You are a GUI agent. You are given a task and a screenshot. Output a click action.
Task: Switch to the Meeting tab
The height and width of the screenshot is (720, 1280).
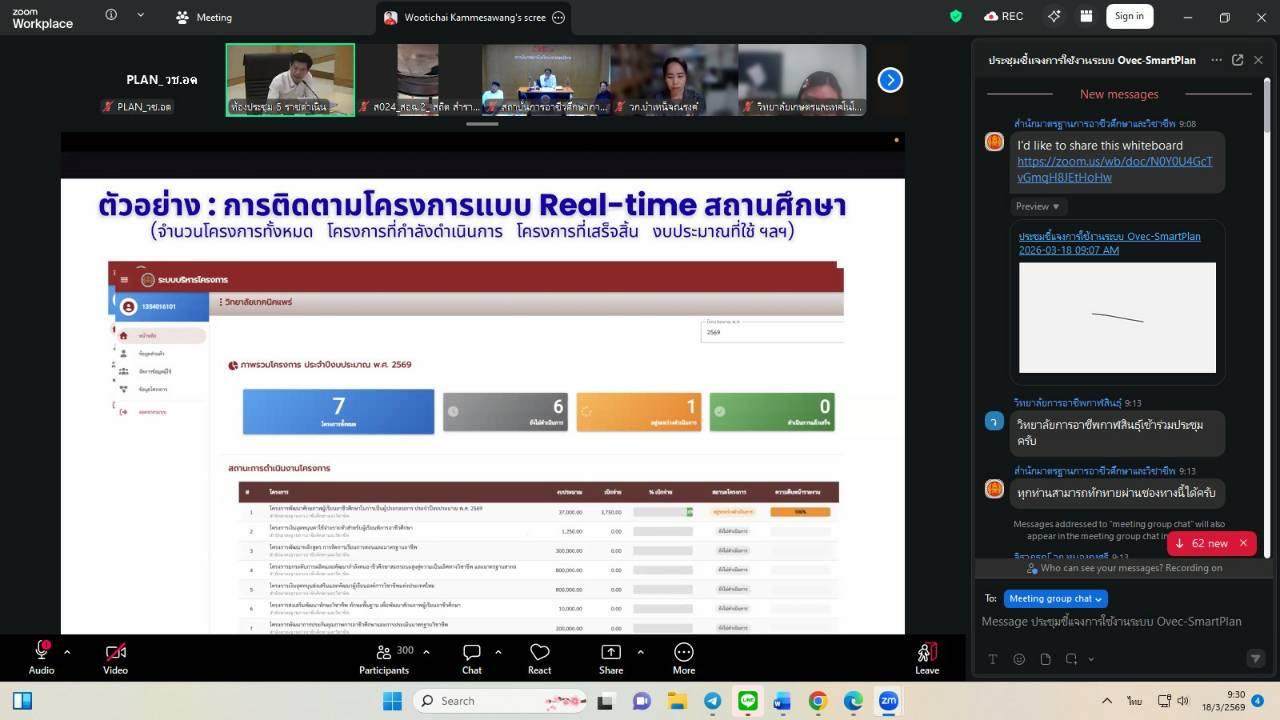[203, 17]
